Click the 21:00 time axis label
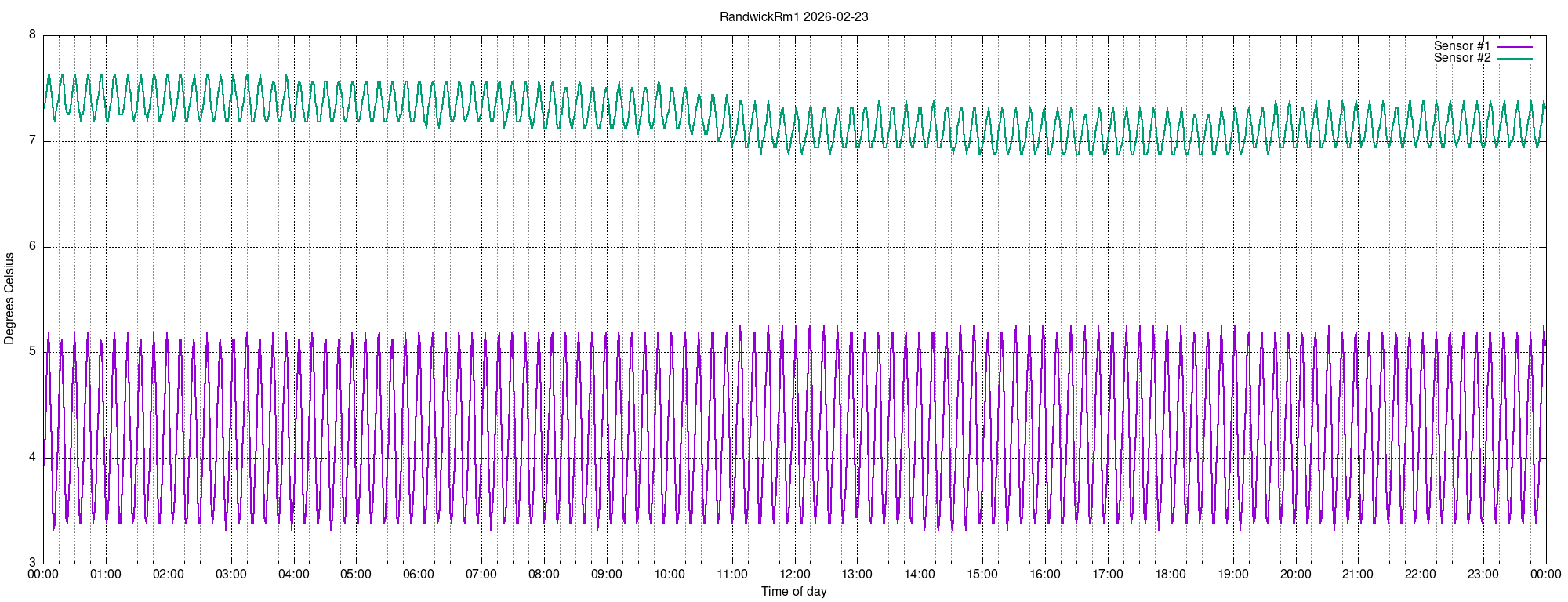The width and height of the screenshot is (1568, 602). pos(1358,575)
